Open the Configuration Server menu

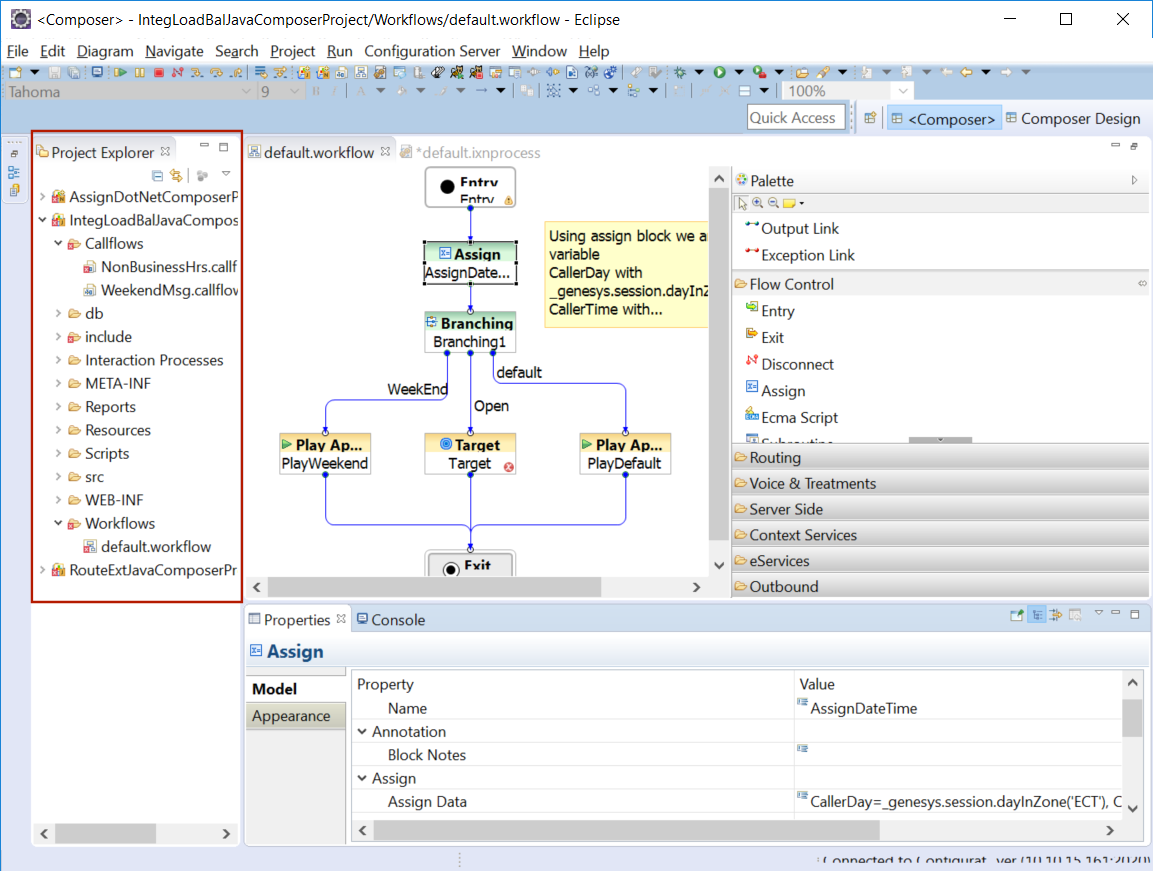coord(432,51)
